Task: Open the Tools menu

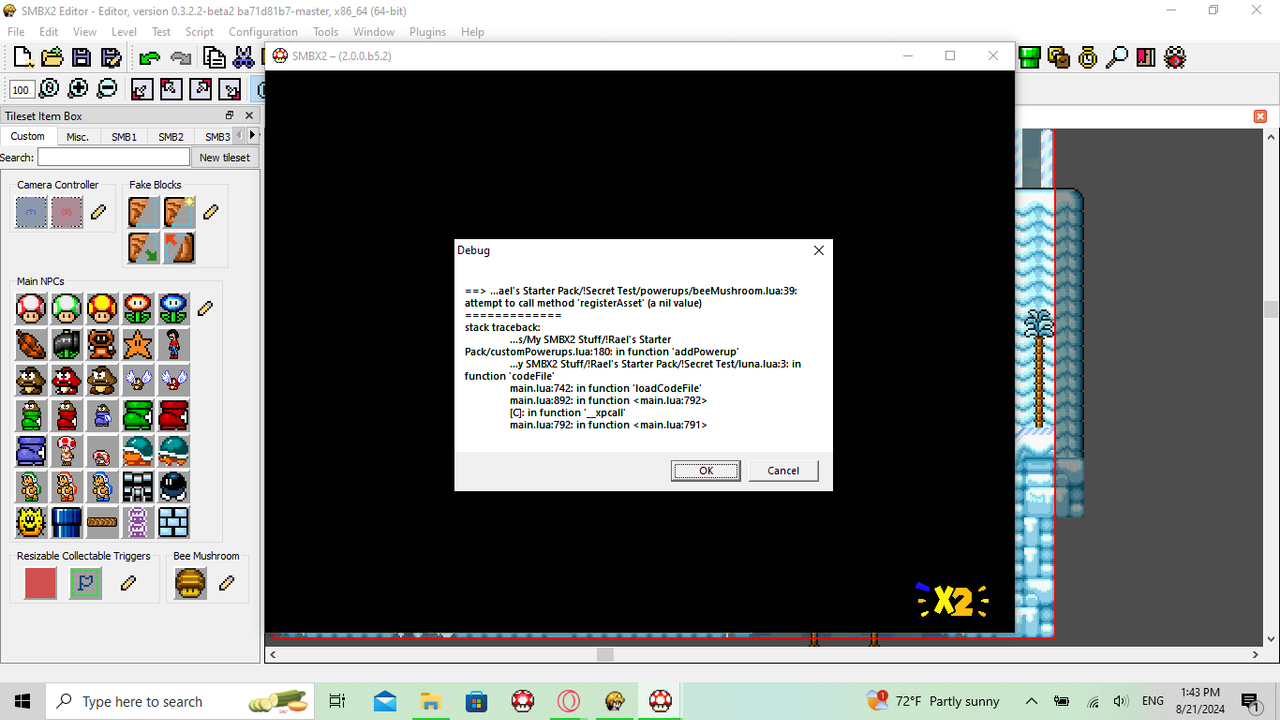Action: (325, 31)
